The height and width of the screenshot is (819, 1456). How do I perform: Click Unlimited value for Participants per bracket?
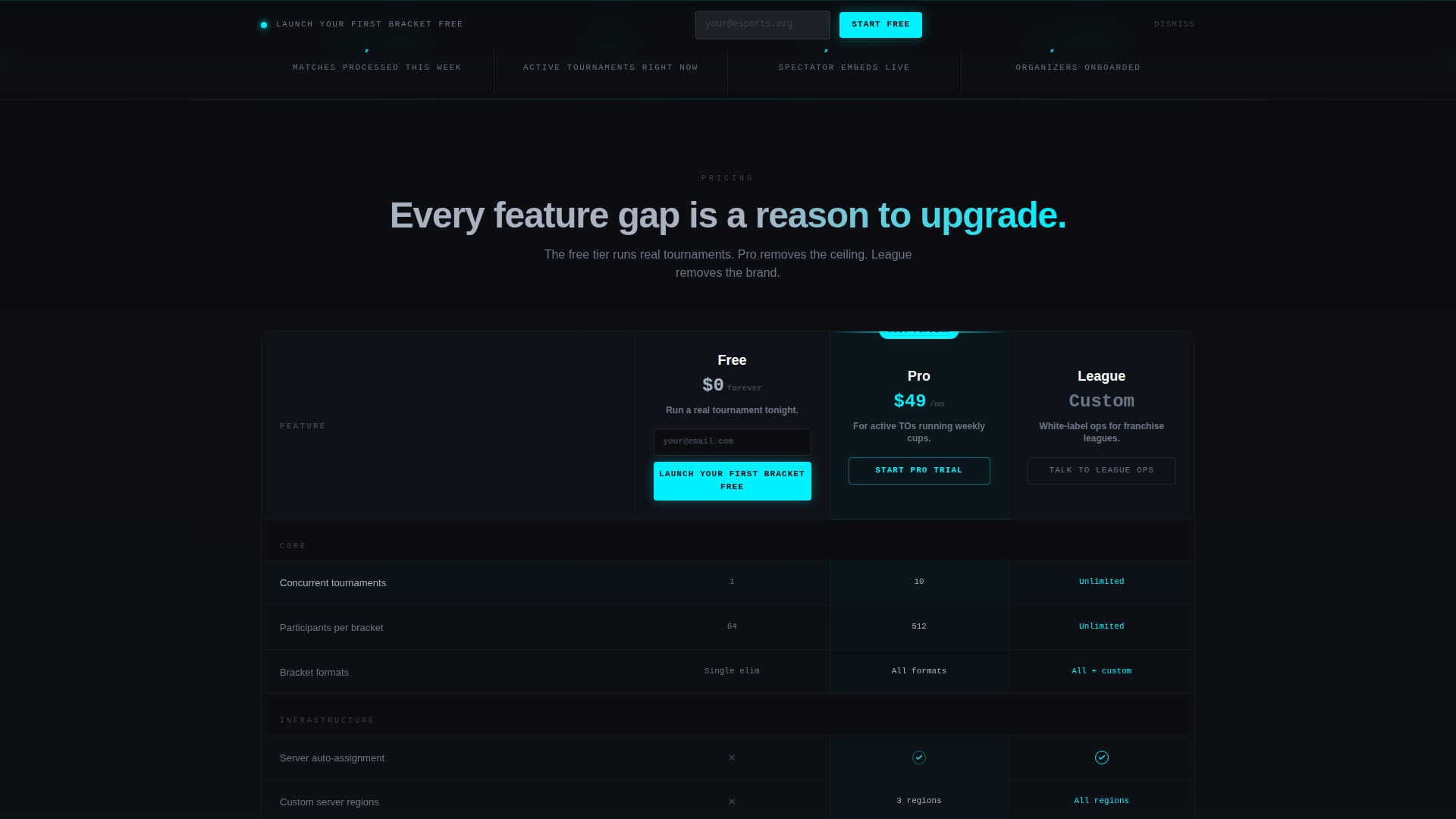click(1101, 626)
